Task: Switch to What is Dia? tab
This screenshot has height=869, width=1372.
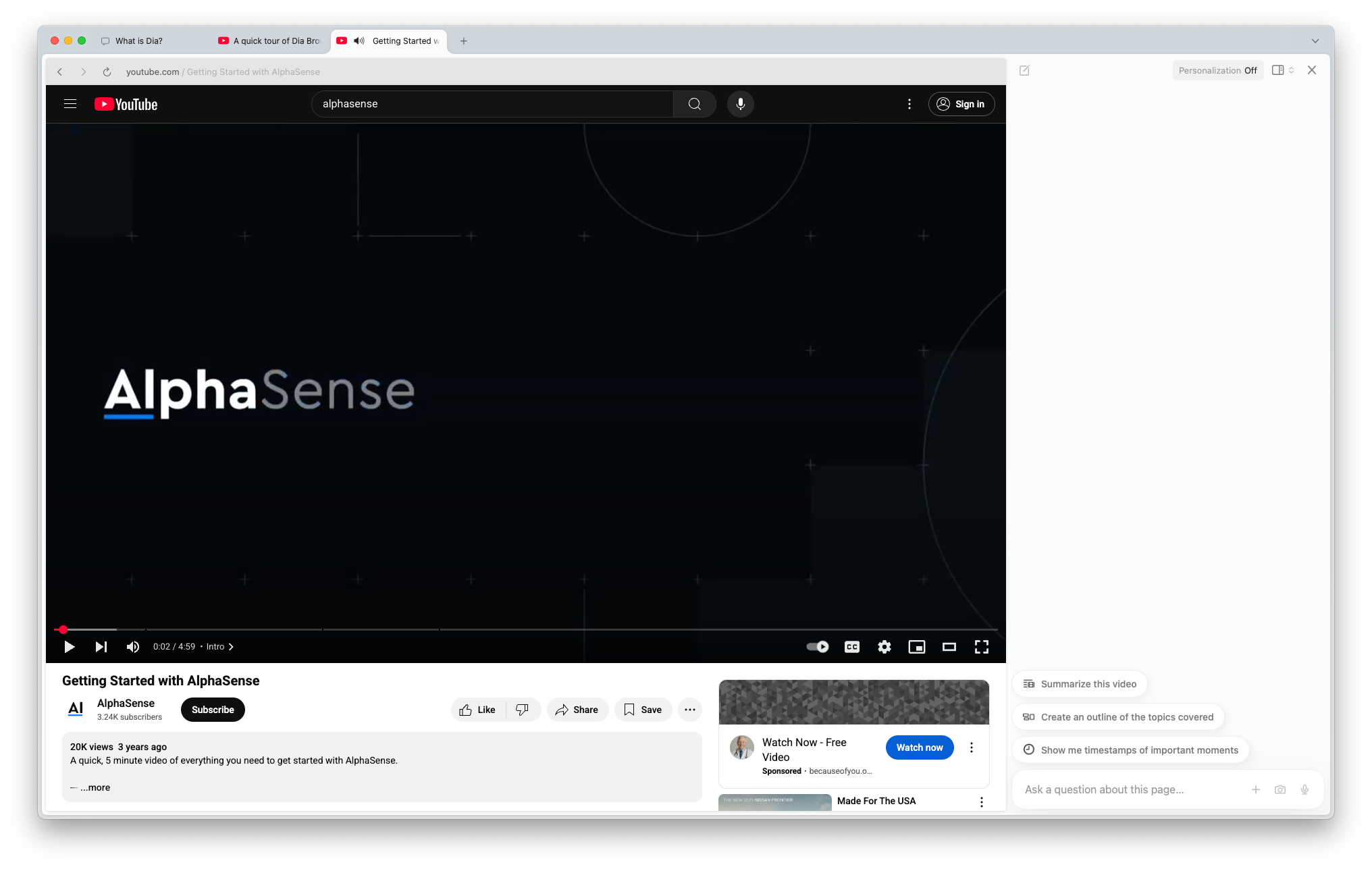Action: tap(139, 41)
